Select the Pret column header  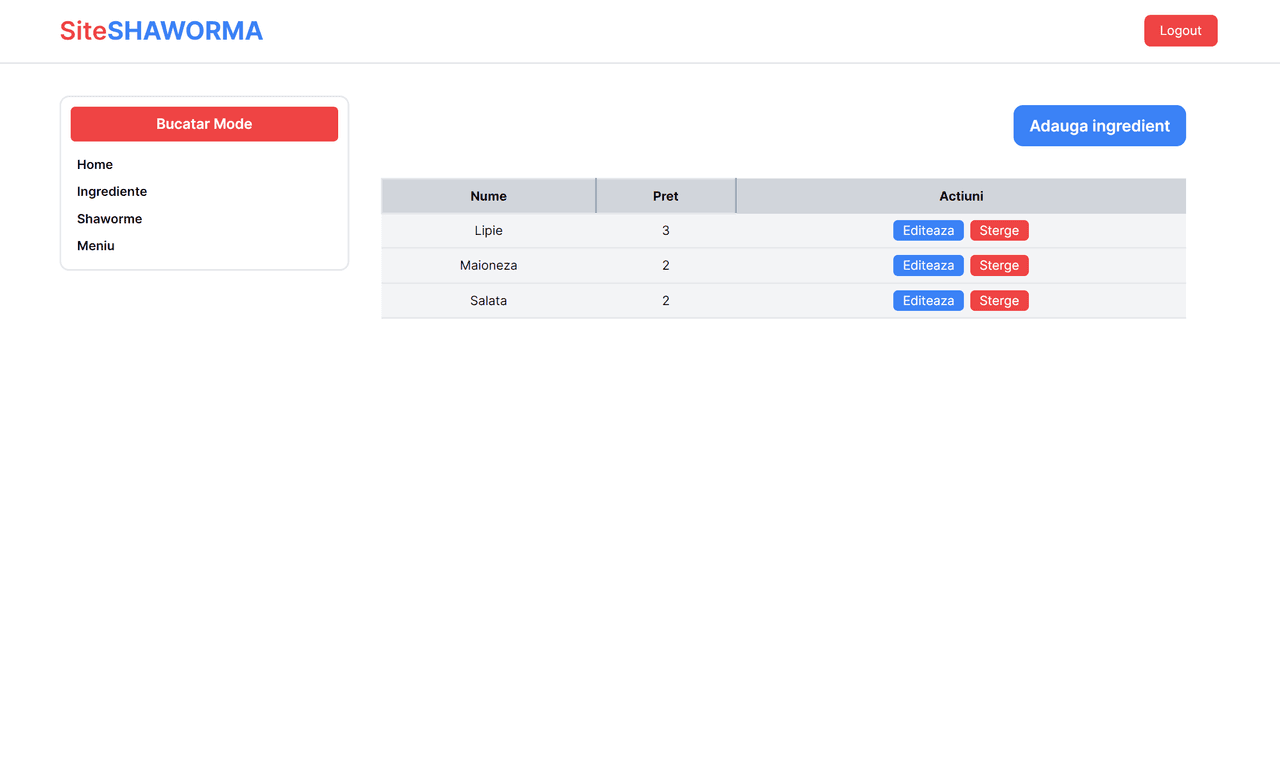(666, 196)
